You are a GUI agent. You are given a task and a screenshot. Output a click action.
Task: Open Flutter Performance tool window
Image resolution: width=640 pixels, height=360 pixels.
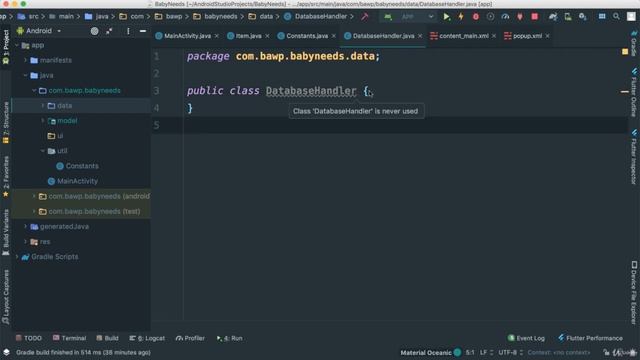(x=590, y=338)
